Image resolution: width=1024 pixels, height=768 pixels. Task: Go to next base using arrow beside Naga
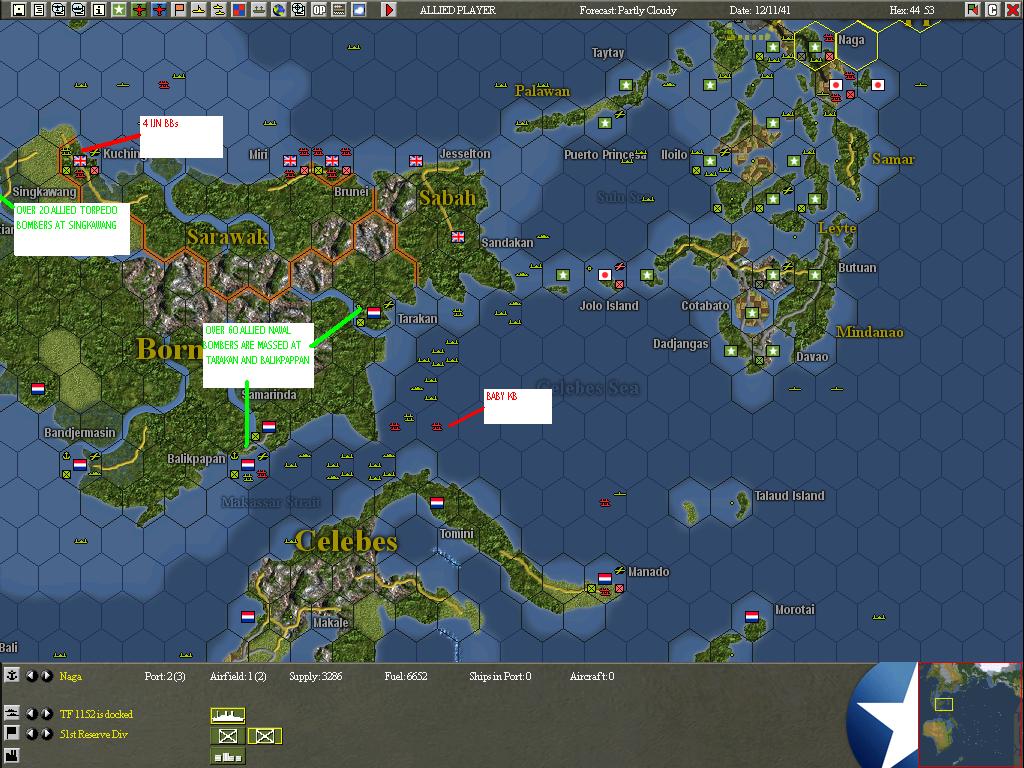tap(46, 676)
